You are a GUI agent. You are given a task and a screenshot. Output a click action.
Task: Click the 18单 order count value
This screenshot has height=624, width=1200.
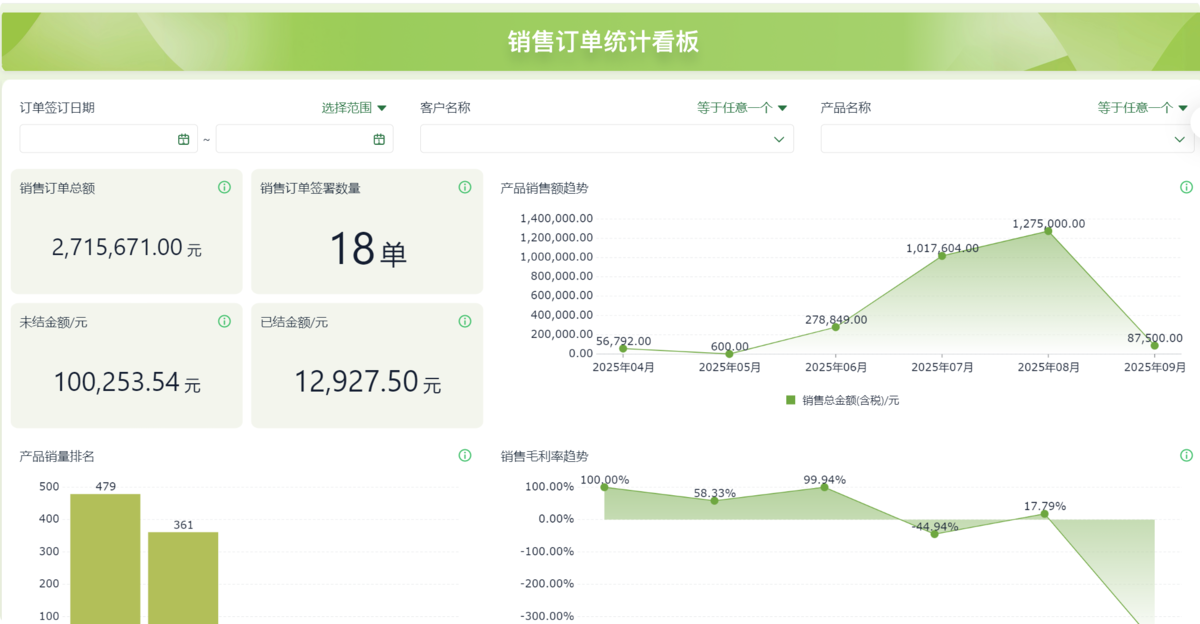tap(367, 249)
